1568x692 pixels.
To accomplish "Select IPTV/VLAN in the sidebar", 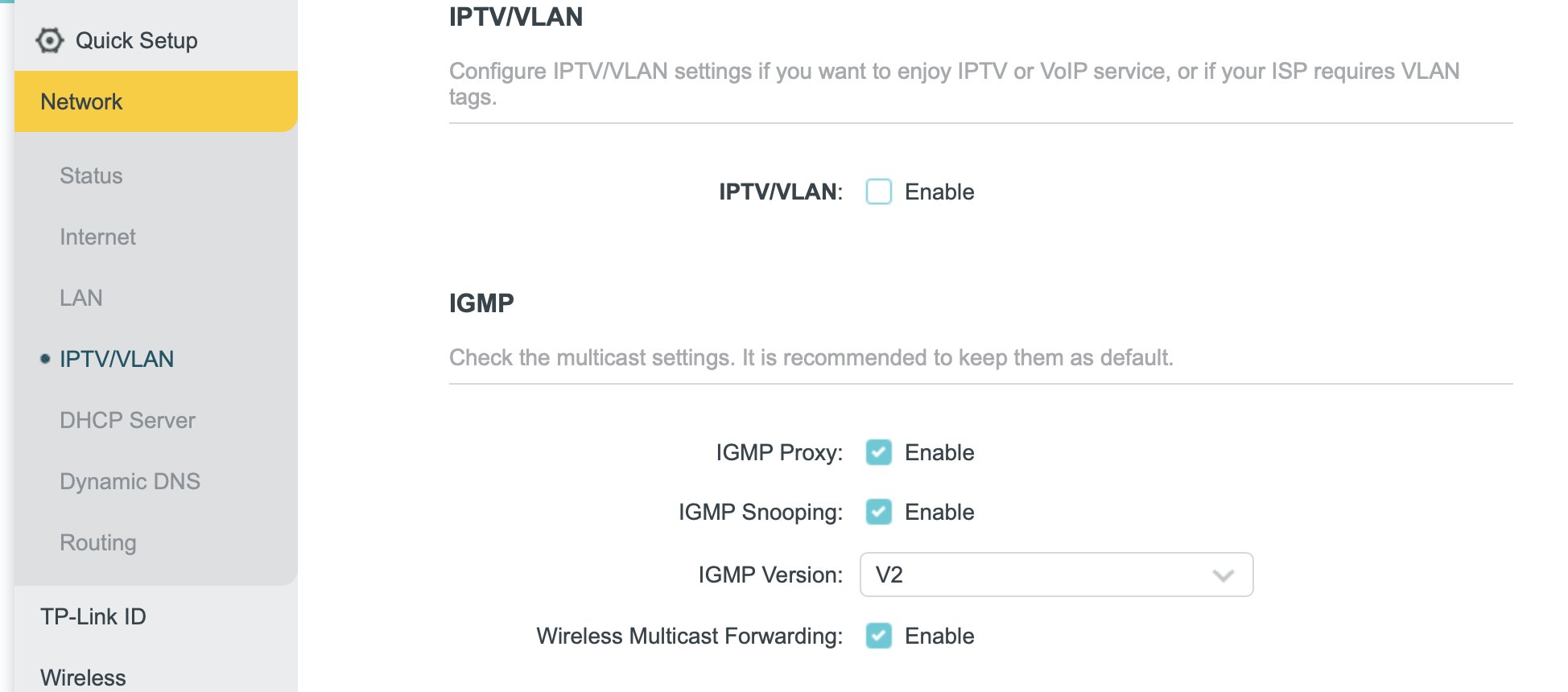I will 117,359.
